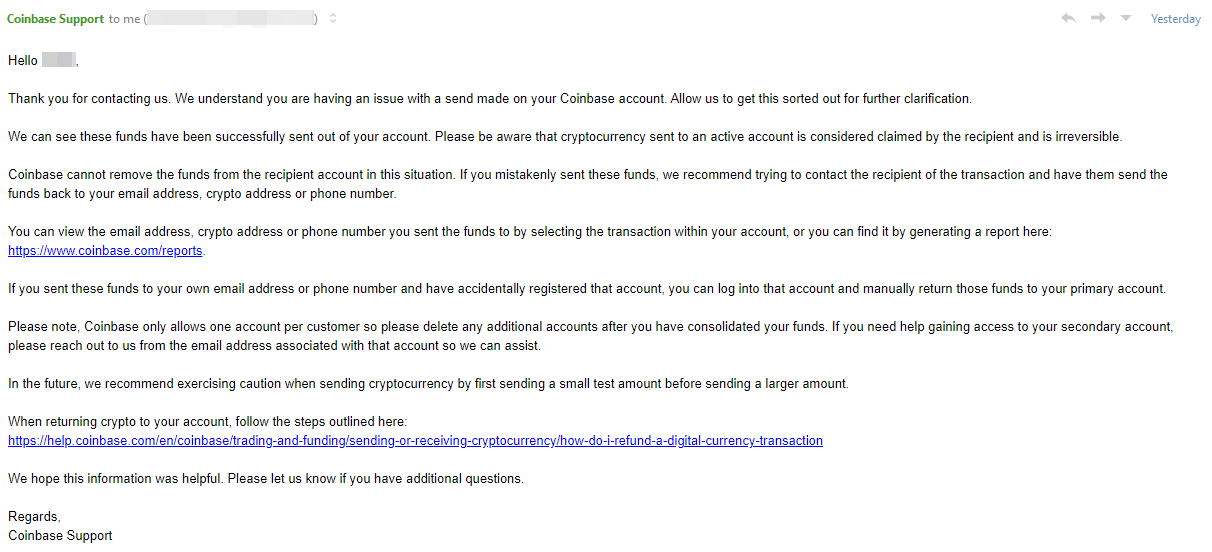Image resolution: width=1212 pixels, height=552 pixels.
Task: Click the "Please note, Coinbase only allows" sentence
Action: pos(590,336)
